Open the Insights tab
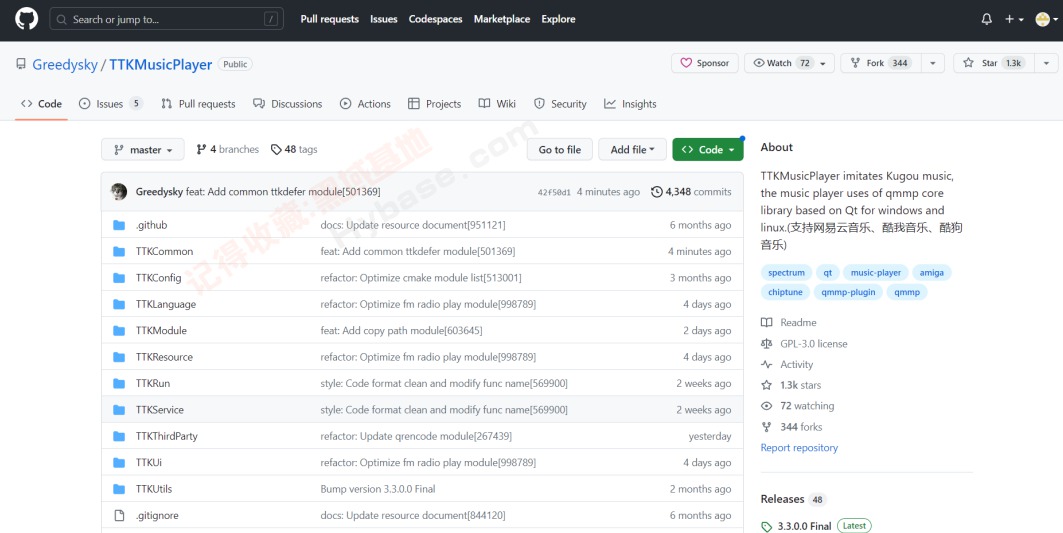 tap(630, 104)
